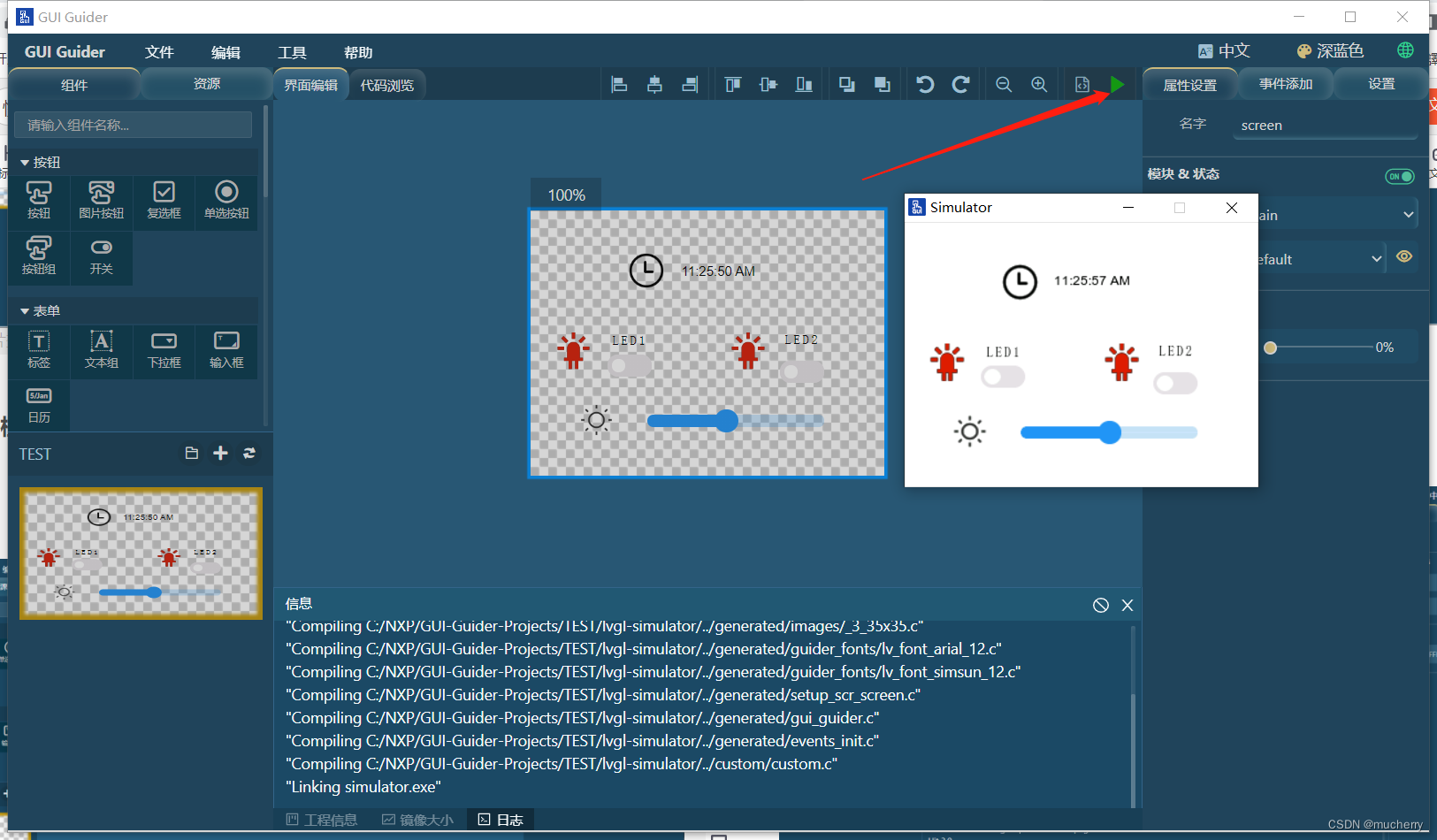Run the simulator with green play button
The width and height of the screenshot is (1437, 840).
point(1117,85)
